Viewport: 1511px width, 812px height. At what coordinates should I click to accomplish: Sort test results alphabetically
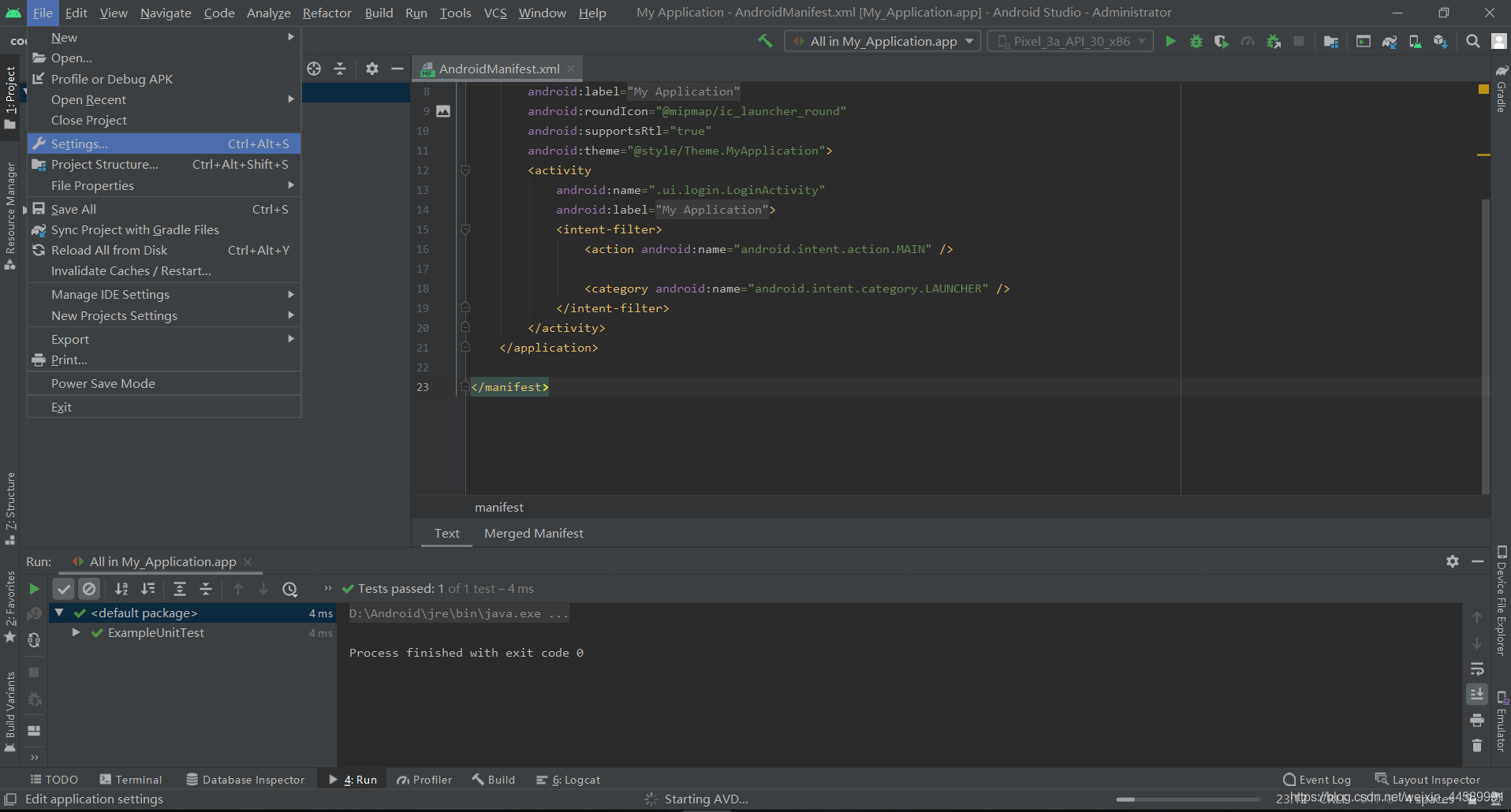point(121,589)
